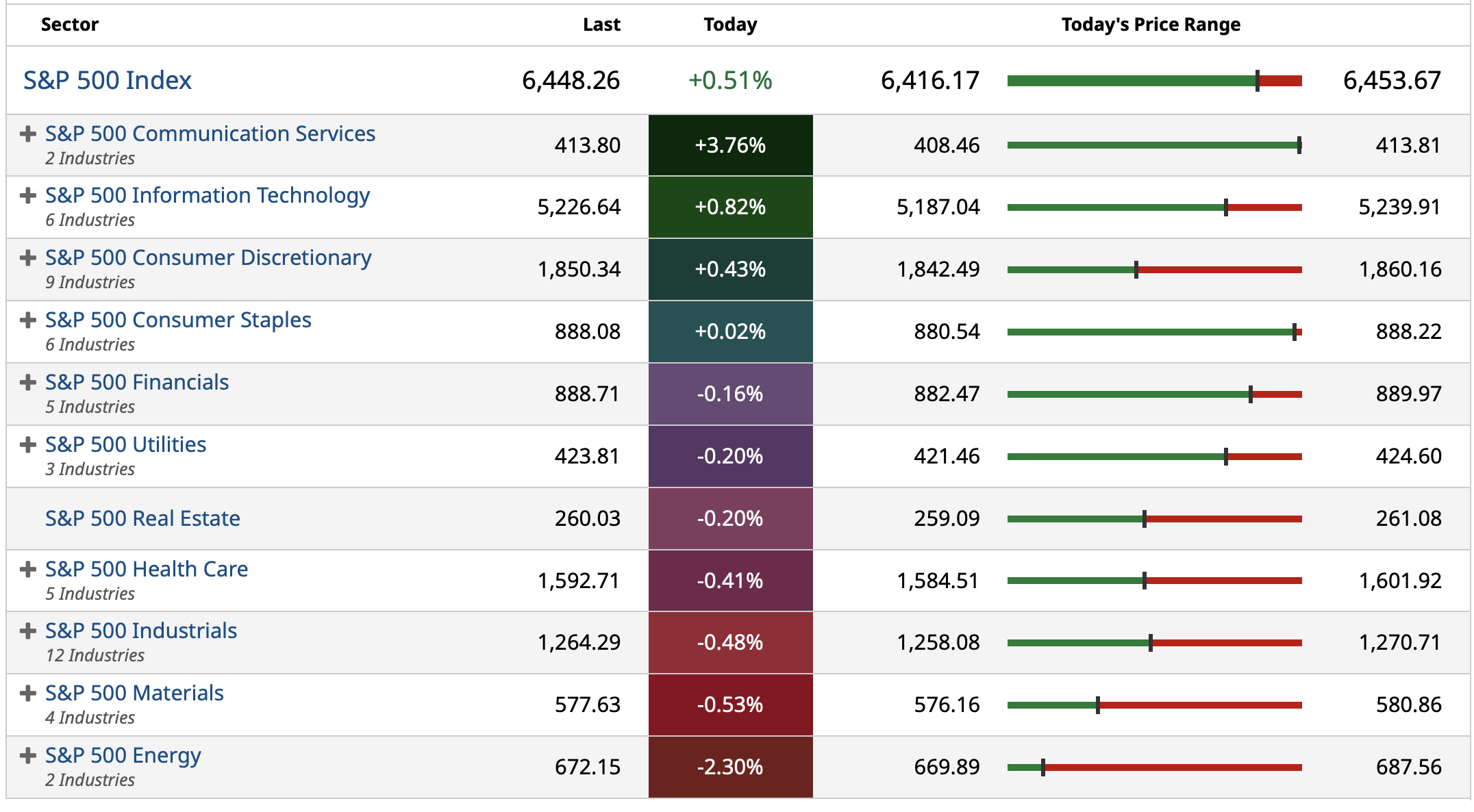Image resolution: width=1474 pixels, height=812 pixels.
Task: Open the S&P 500 Real Estate link
Action: point(142,519)
